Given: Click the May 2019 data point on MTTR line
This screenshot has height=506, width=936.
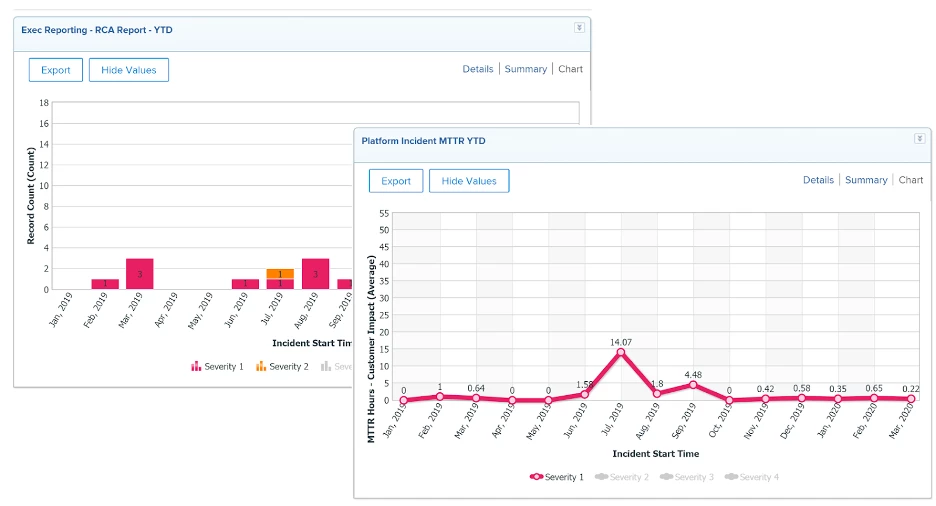Looking at the screenshot, I should click(x=548, y=400).
